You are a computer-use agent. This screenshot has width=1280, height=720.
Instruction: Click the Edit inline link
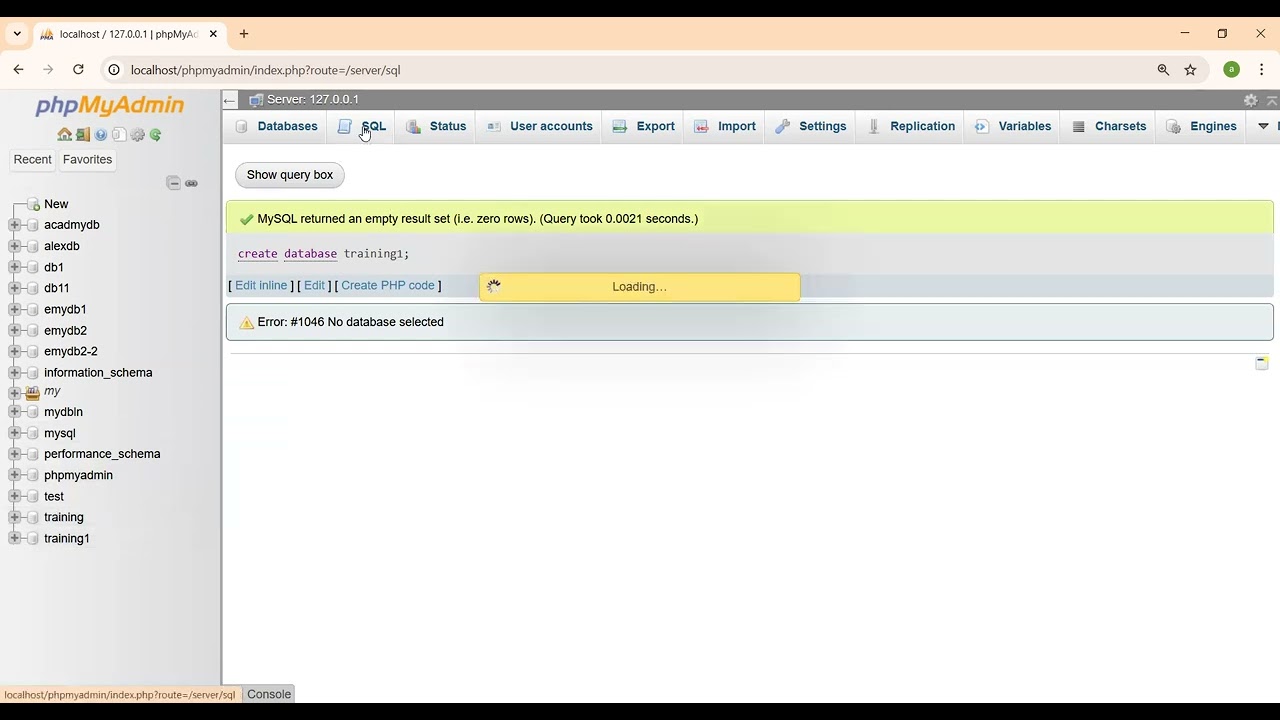[261, 286]
